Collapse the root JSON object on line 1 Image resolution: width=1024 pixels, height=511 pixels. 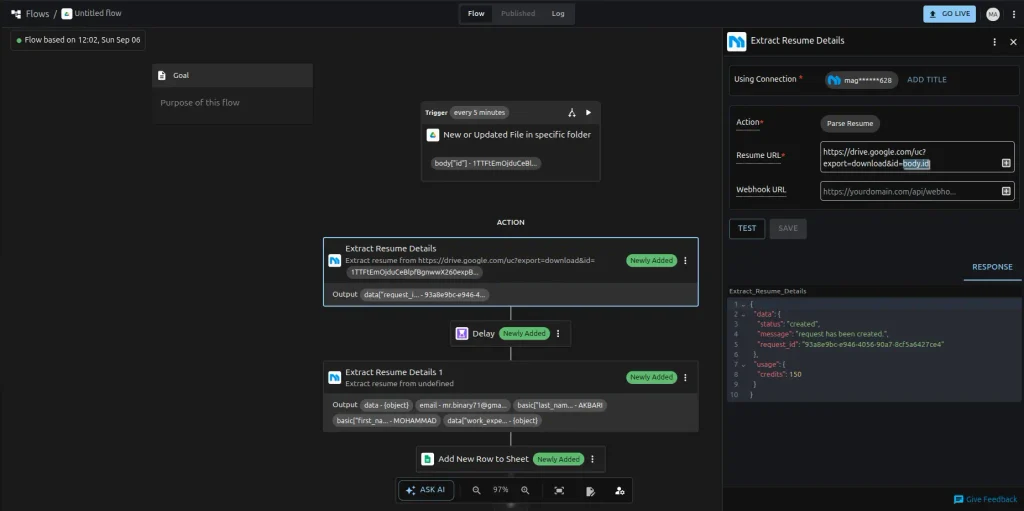click(743, 305)
